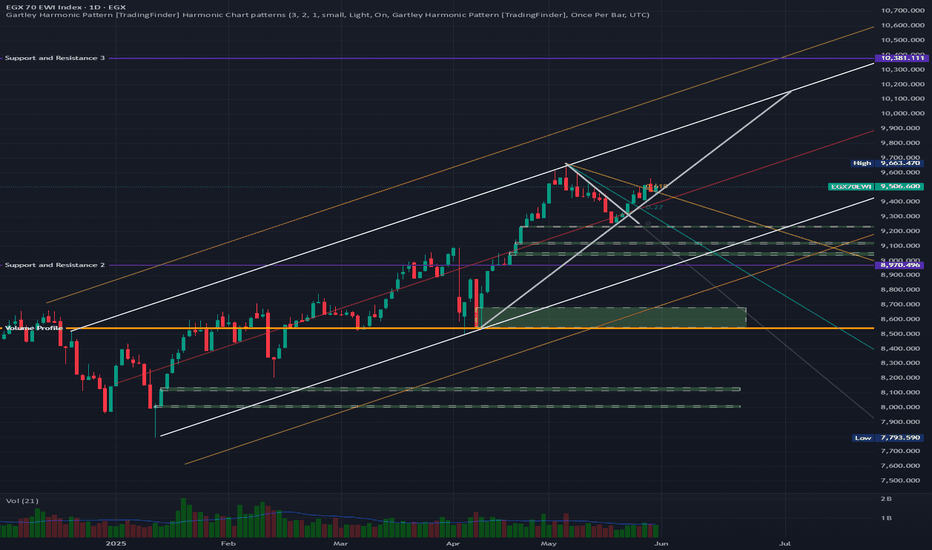Click the 2025 label on time axis
Image resolution: width=932 pixels, height=550 pixels.
[116, 543]
